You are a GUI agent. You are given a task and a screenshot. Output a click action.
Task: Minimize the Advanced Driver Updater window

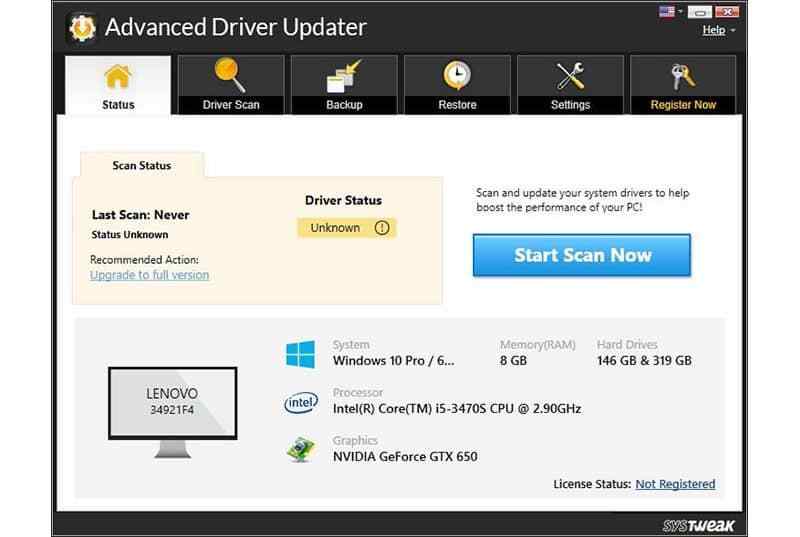[699, 12]
